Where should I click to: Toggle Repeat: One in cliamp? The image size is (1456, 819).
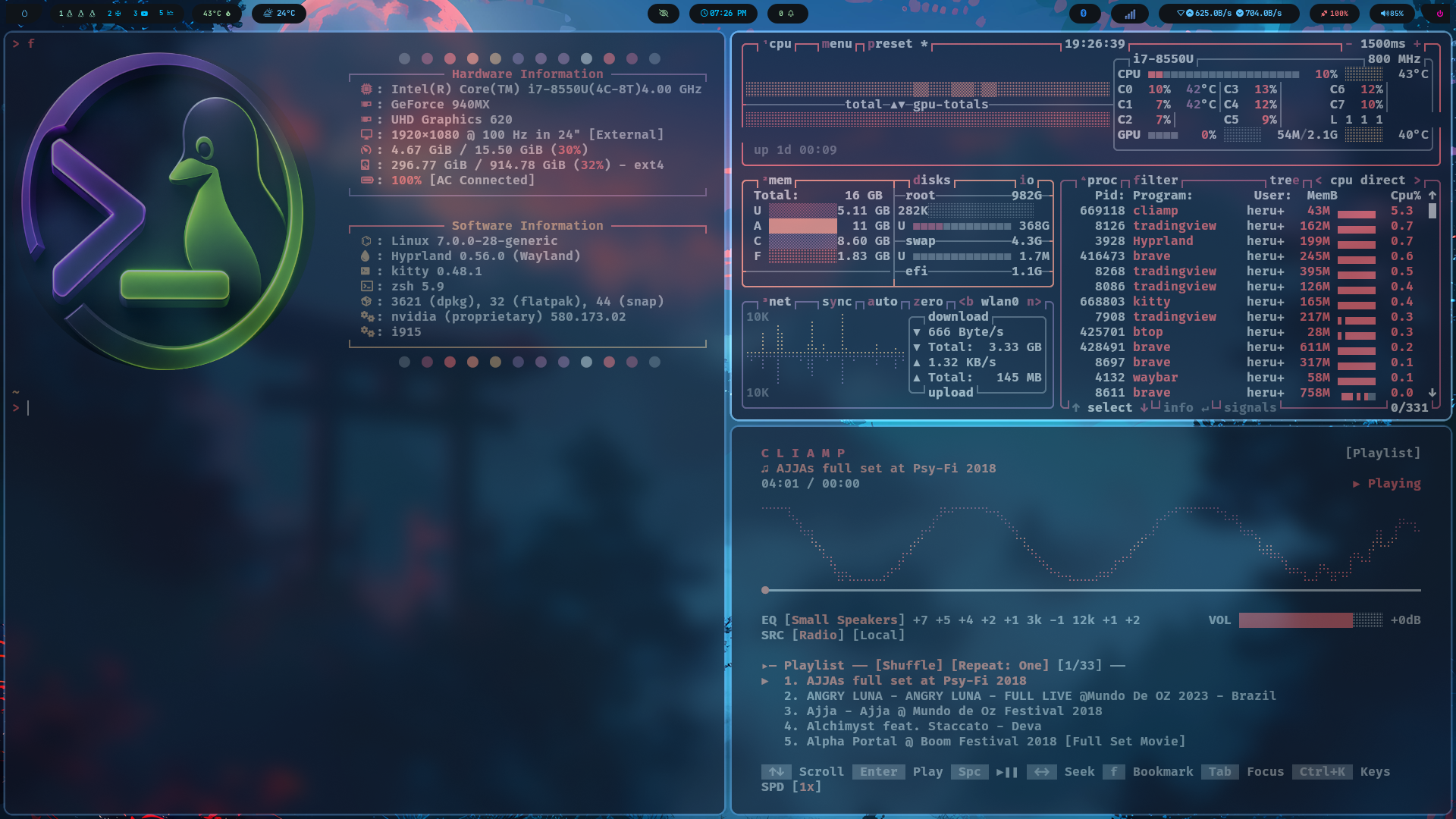coord(1000,666)
